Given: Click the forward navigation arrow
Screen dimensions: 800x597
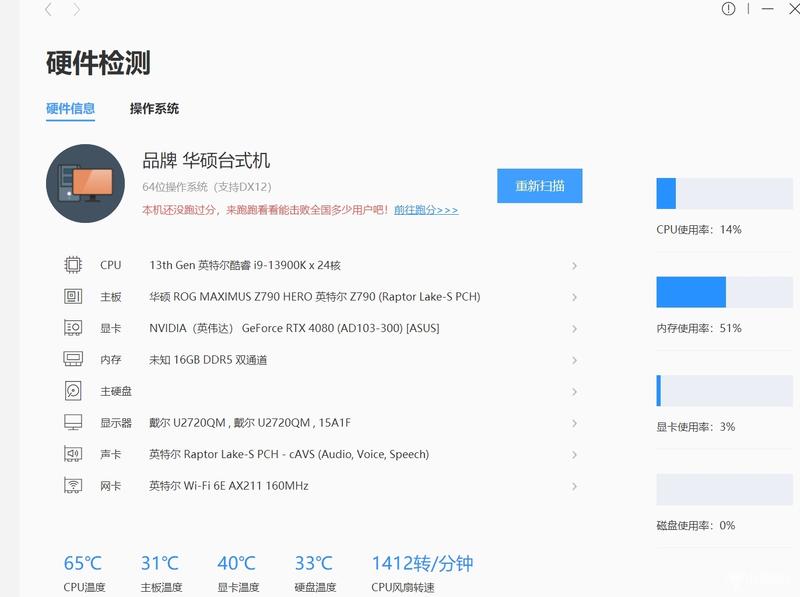Looking at the screenshot, I should [x=76, y=9].
